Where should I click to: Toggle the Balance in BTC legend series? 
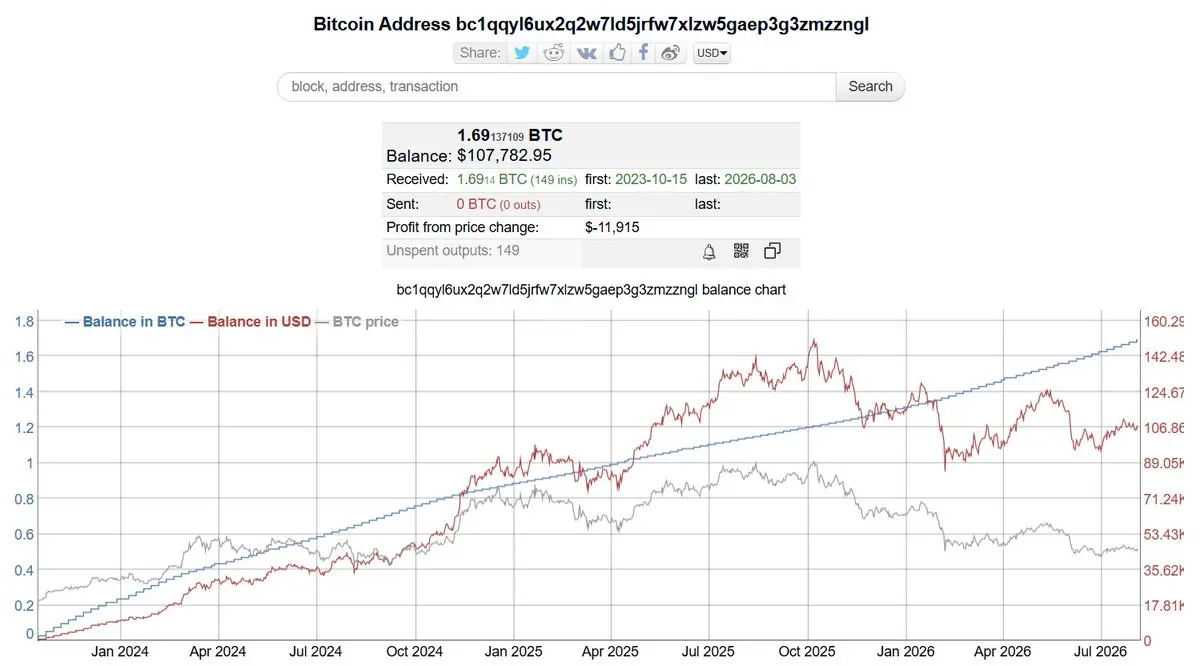(x=125, y=322)
